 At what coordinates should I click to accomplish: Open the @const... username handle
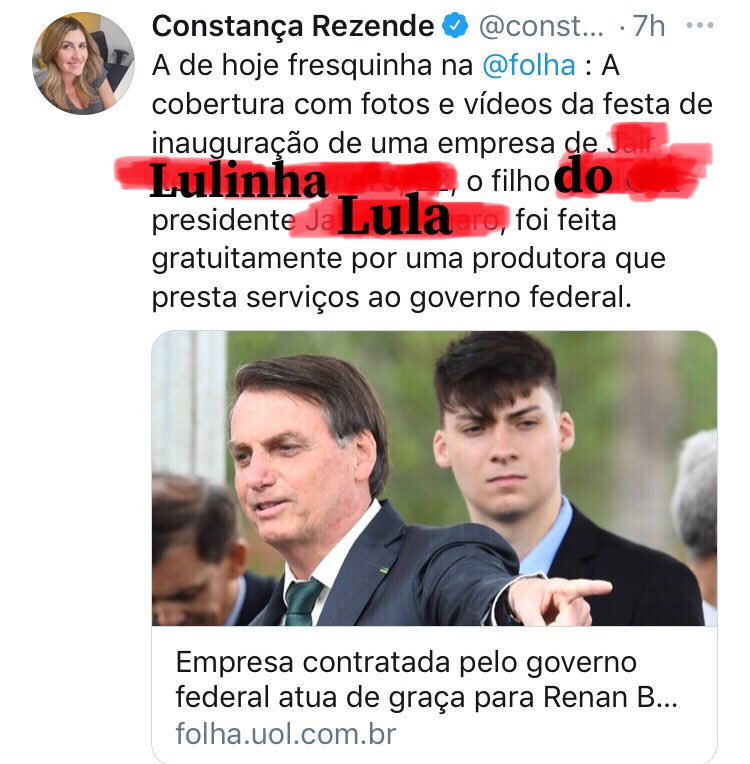541,26
